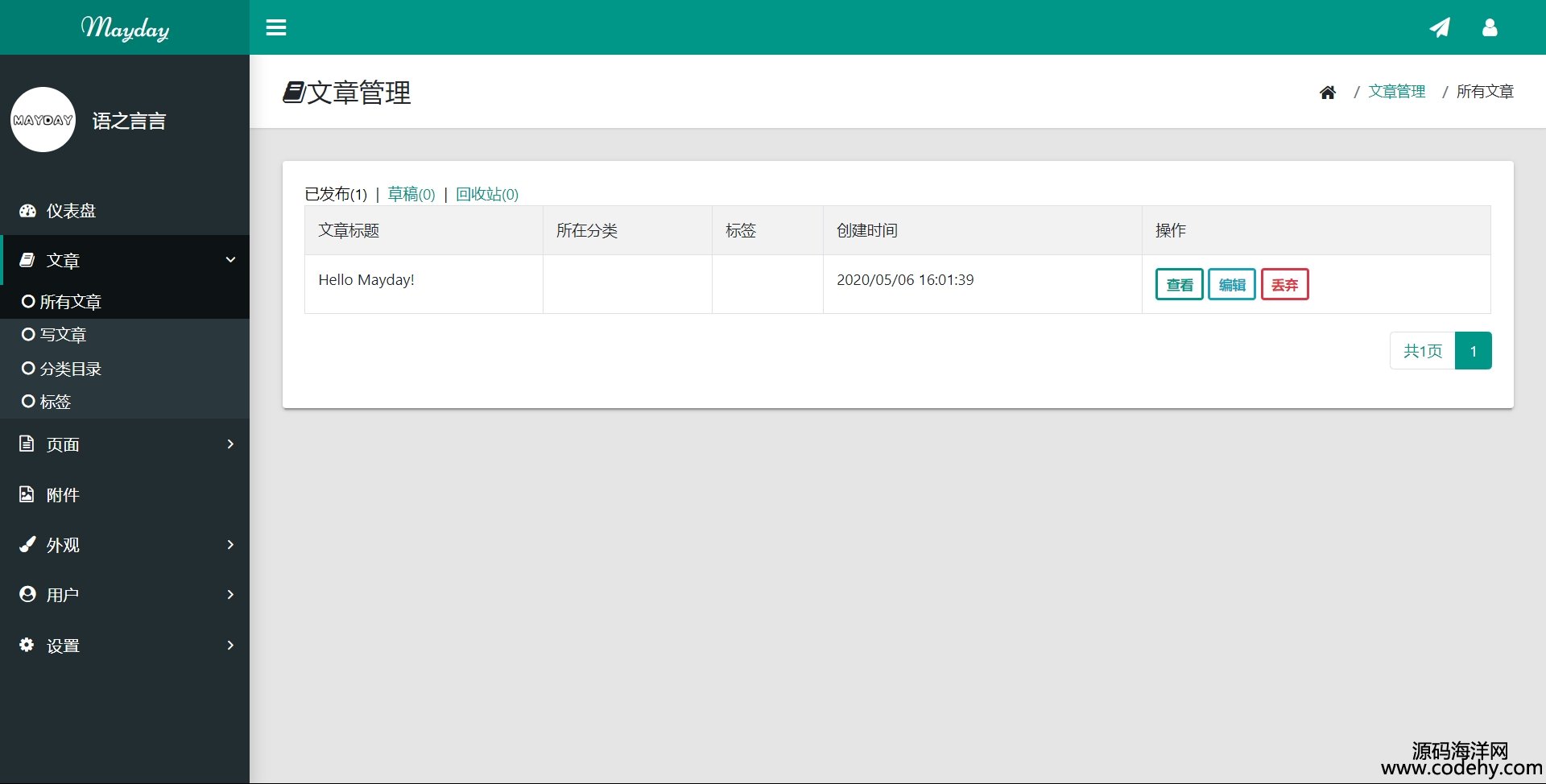1546x784 pixels.
Task: Click the user circle icon beside 用户
Action: 27,594
